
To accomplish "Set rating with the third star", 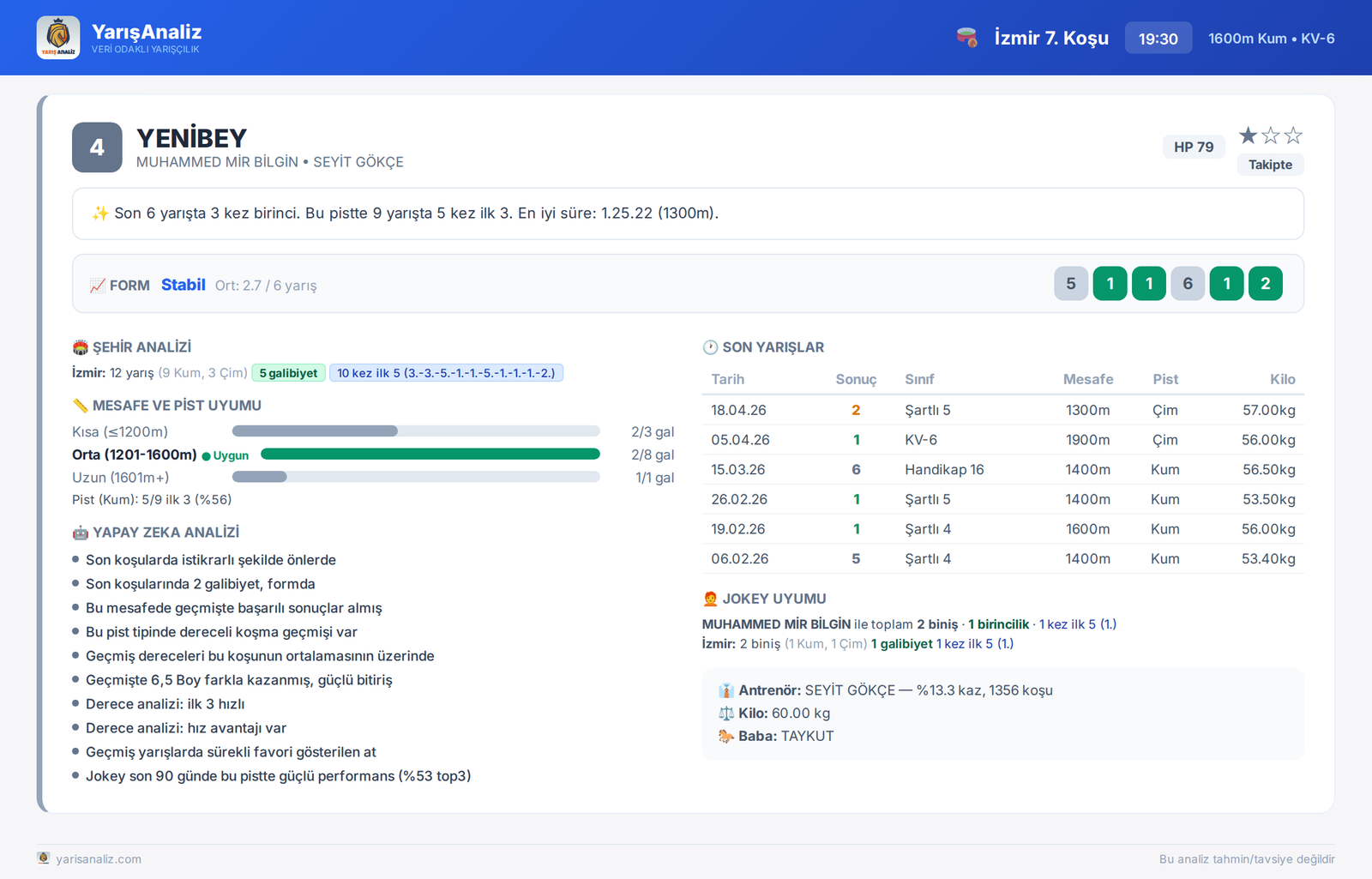I will pos(1293,135).
